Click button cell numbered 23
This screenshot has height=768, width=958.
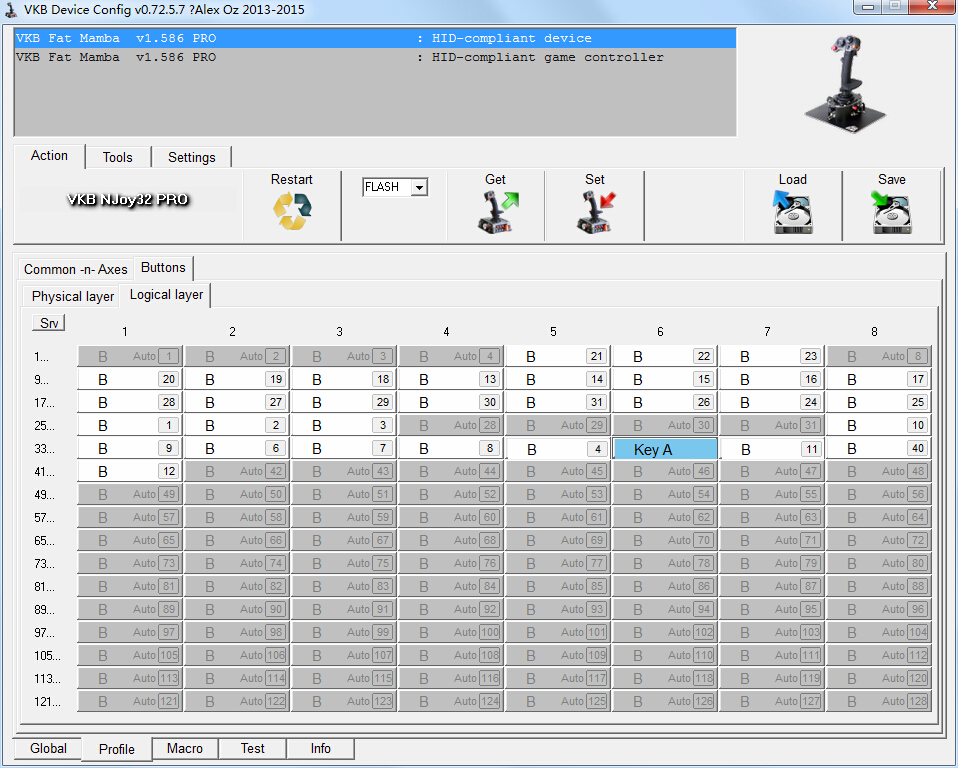tap(772, 356)
